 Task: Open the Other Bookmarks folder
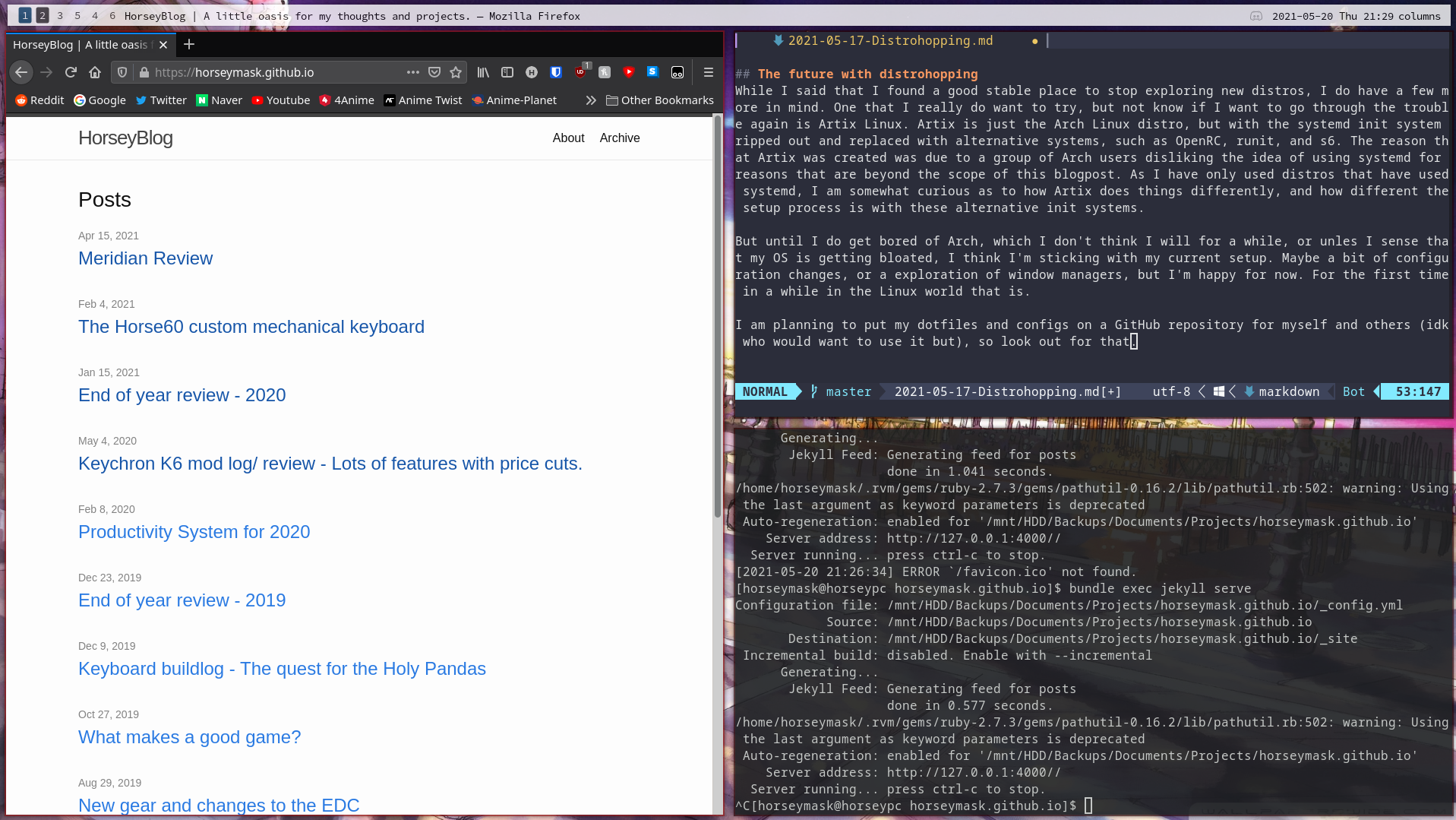pos(660,100)
